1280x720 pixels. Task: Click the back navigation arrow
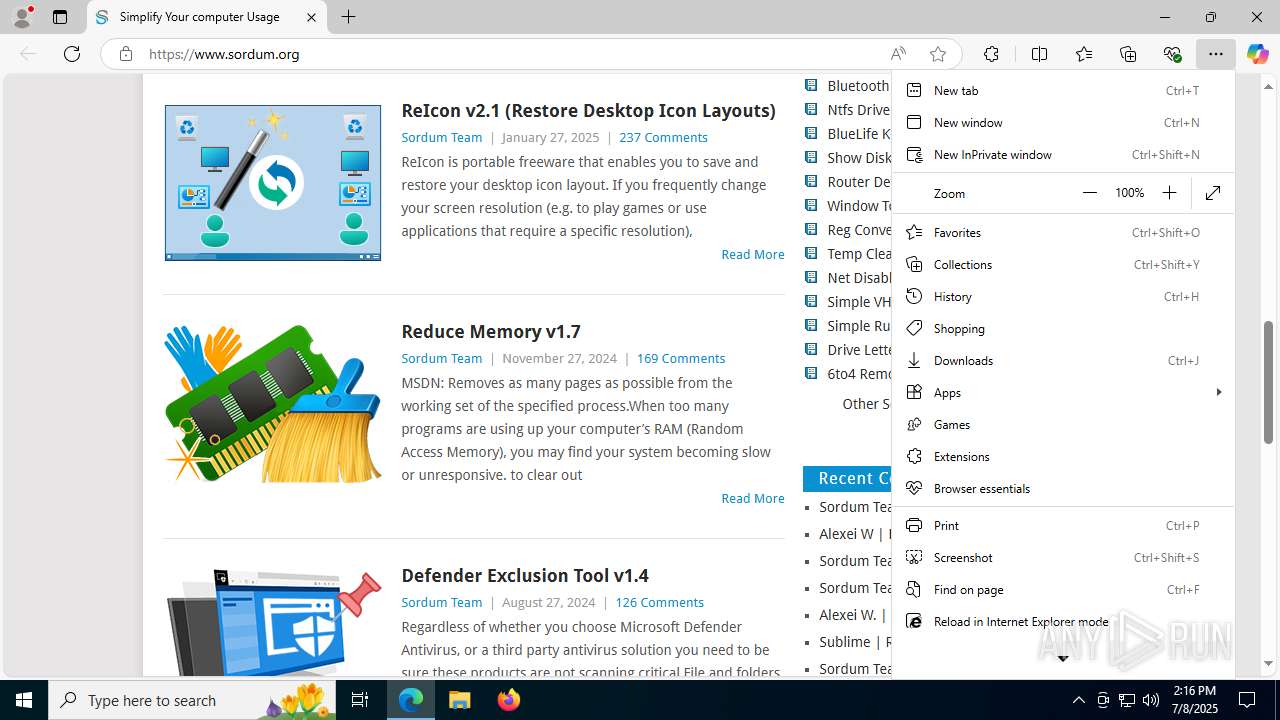tap(28, 54)
